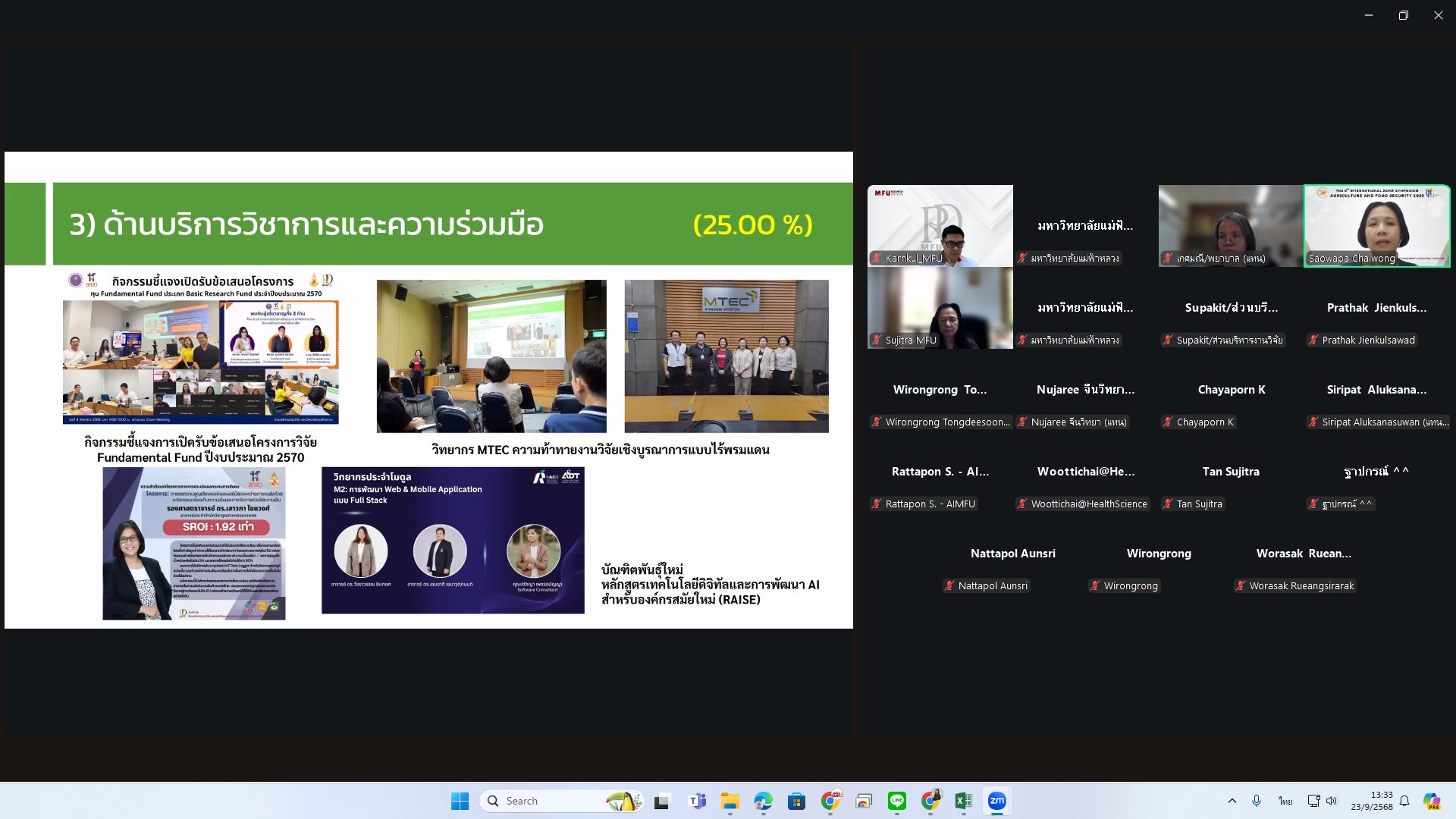Open Microsoft Edge from the taskbar
The height and width of the screenshot is (819, 1456).
pyautogui.click(x=763, y=801)
